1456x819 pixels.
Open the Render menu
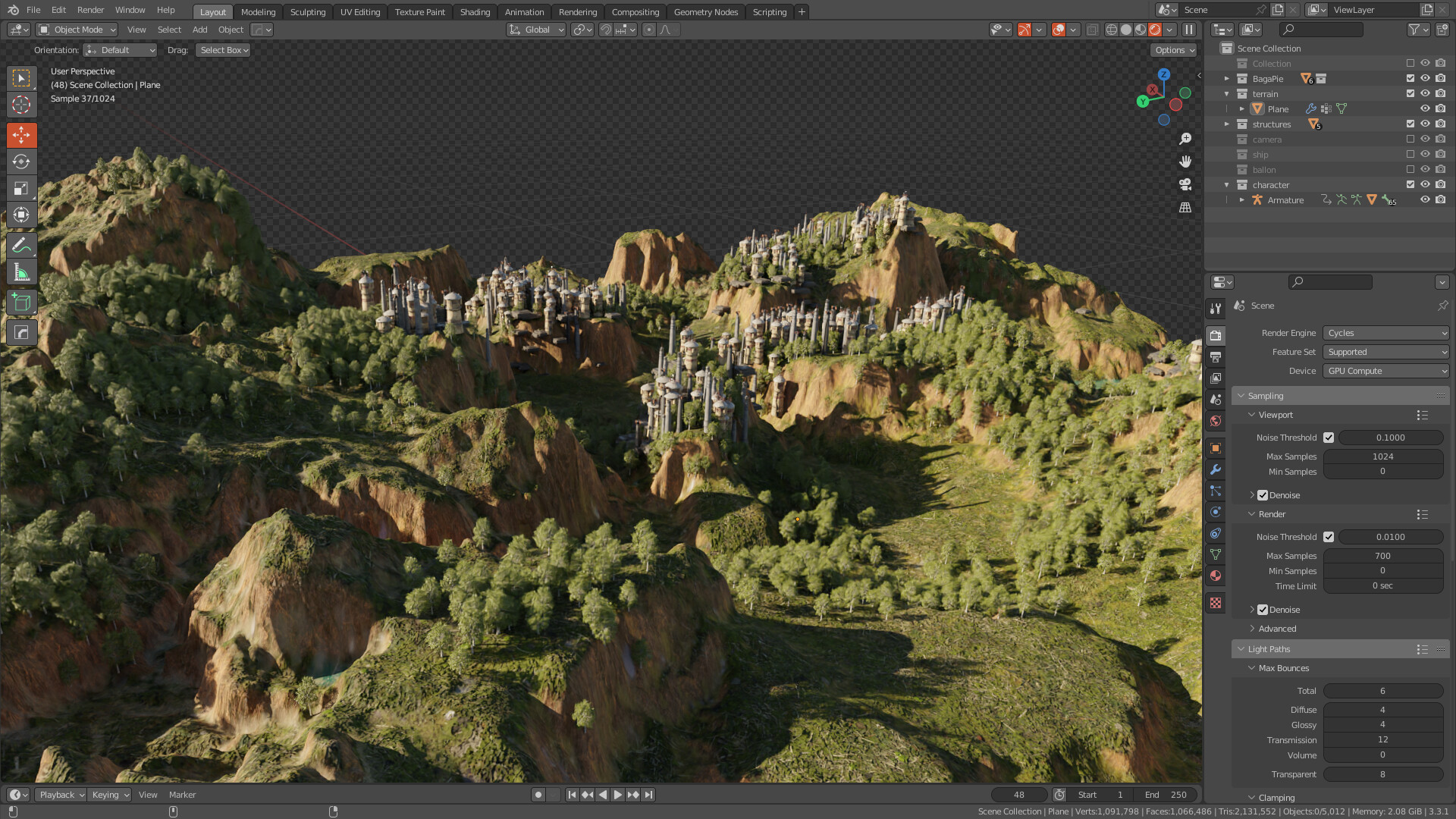90,10
